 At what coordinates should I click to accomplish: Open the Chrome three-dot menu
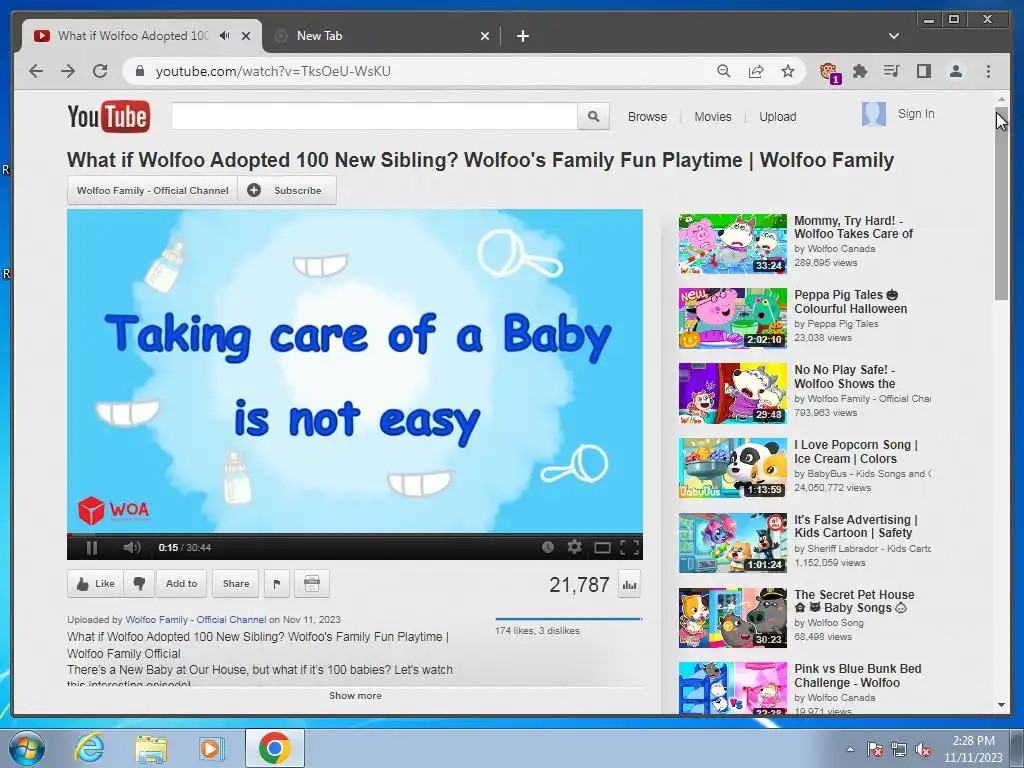[x=988, y=71]
